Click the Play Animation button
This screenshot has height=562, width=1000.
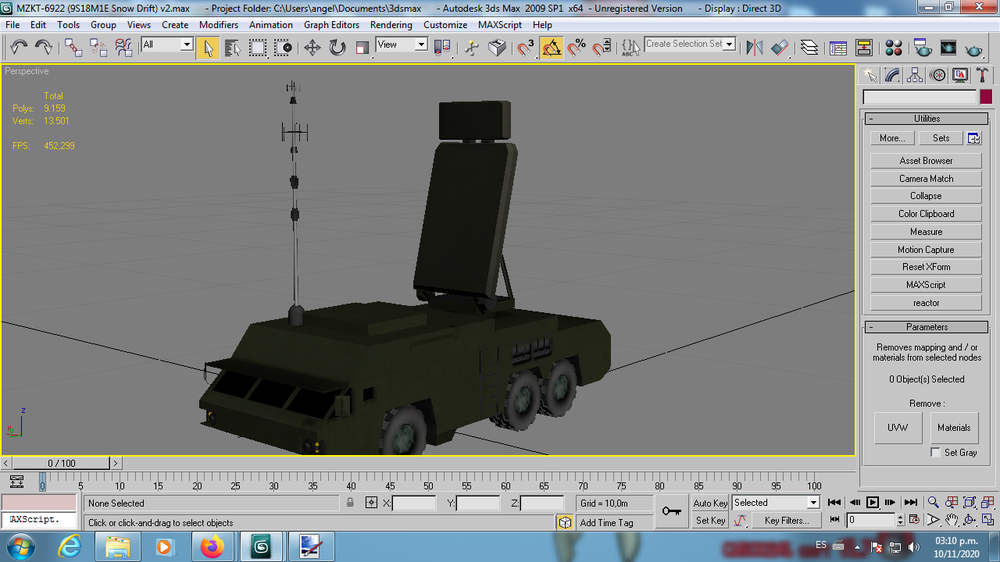tap(872, 503)
